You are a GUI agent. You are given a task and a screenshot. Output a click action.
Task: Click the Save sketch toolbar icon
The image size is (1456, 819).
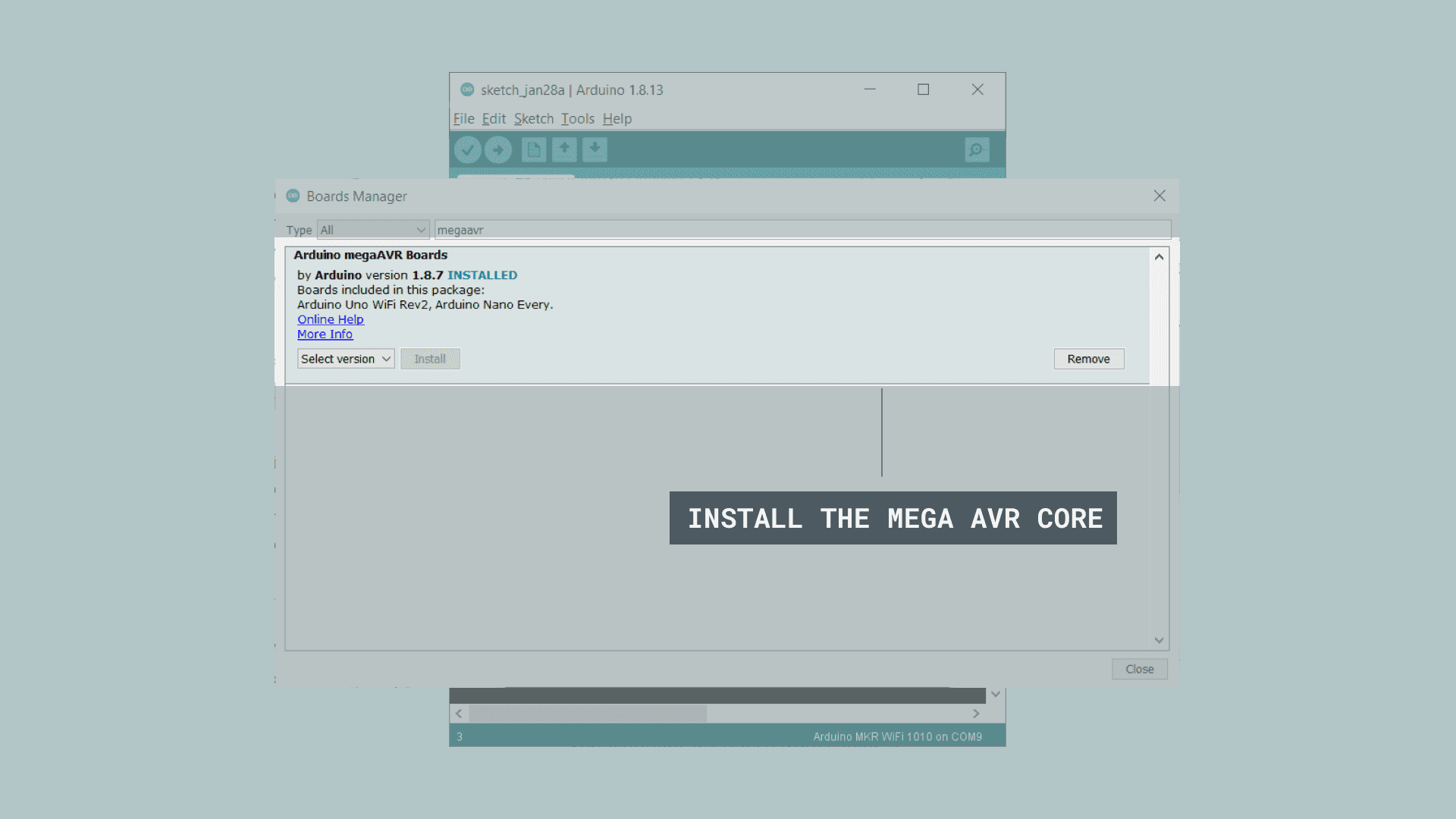(595, 150)
